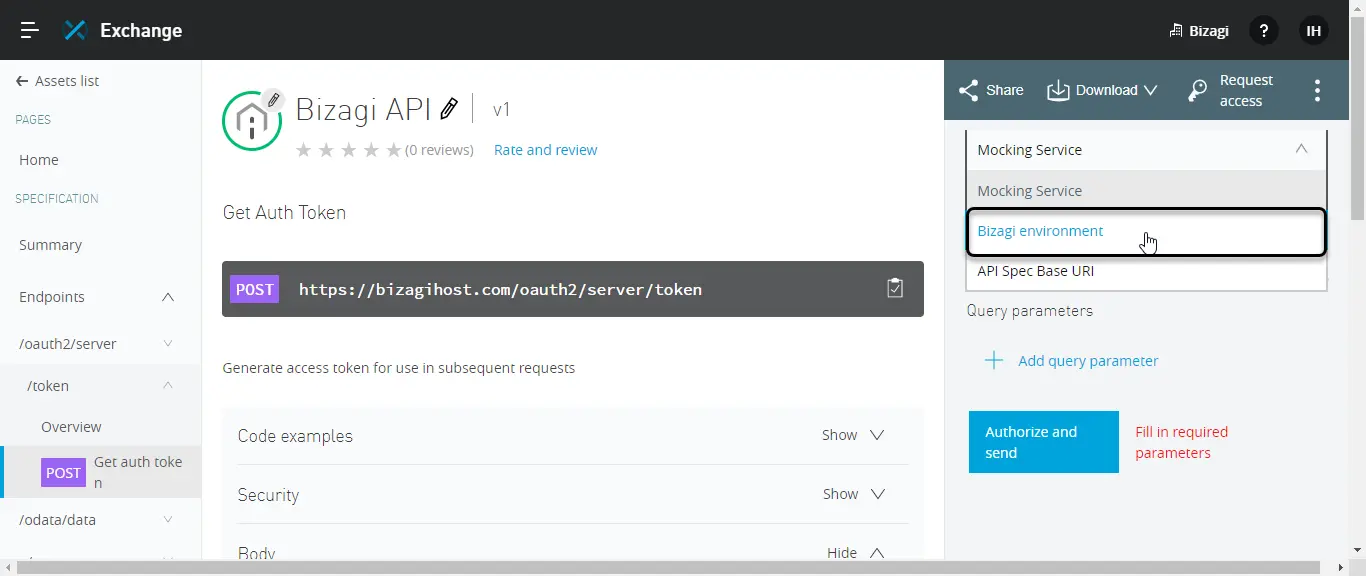This screenshot has height=576, width=1366.
Task: Rate the API with the fifth star
Action: [x=394, y=150]
